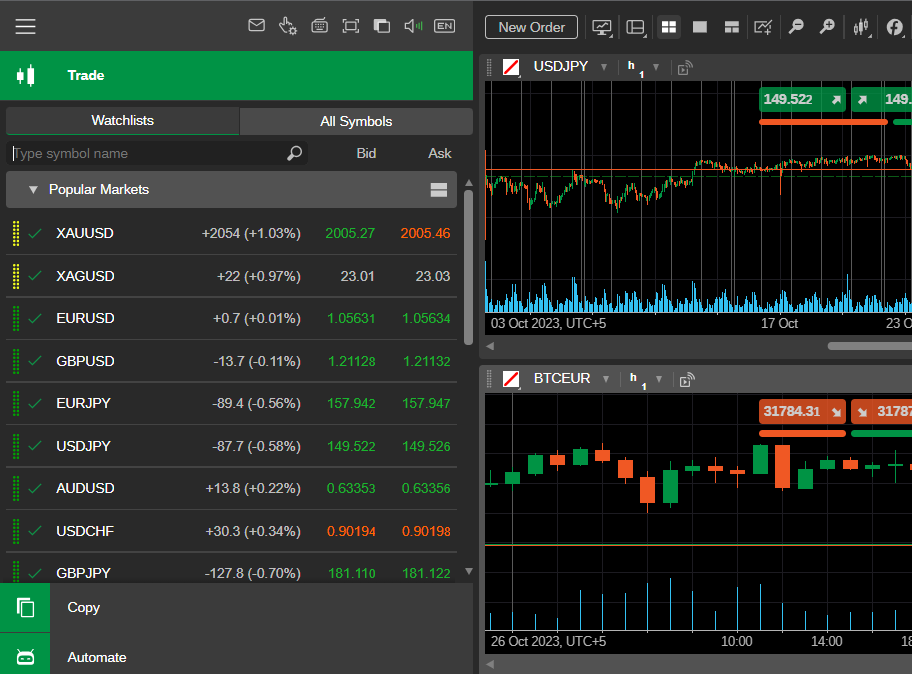Viewport: 912px width, 674px height.
Task: Click the New Order button
Action: pyautogui.click(x=531, y=27)
